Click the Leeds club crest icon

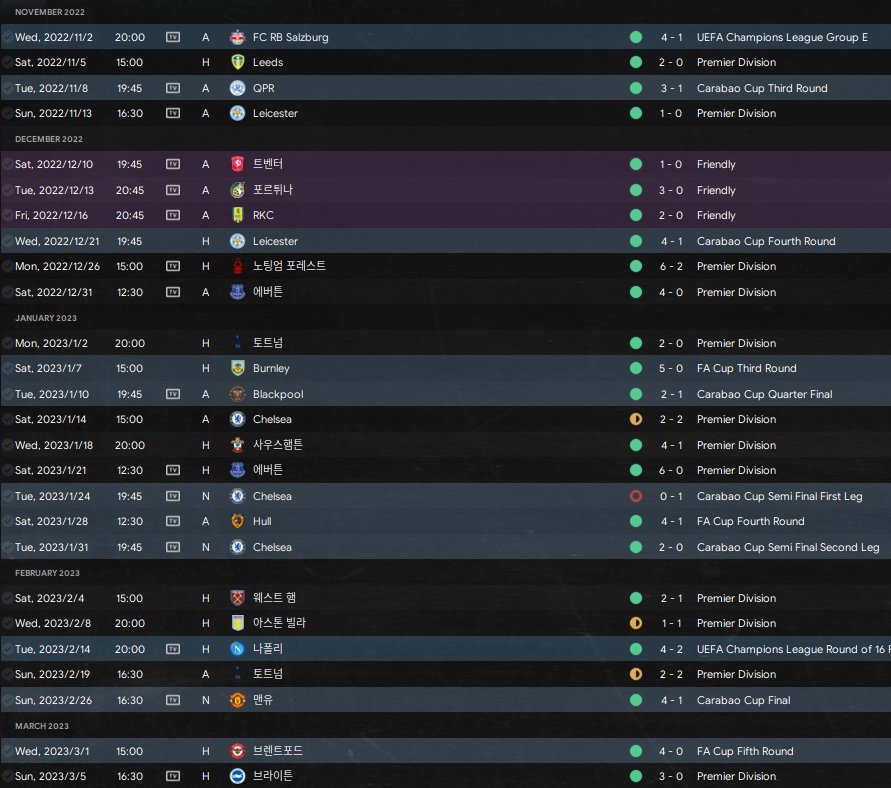tap(237, 62)
